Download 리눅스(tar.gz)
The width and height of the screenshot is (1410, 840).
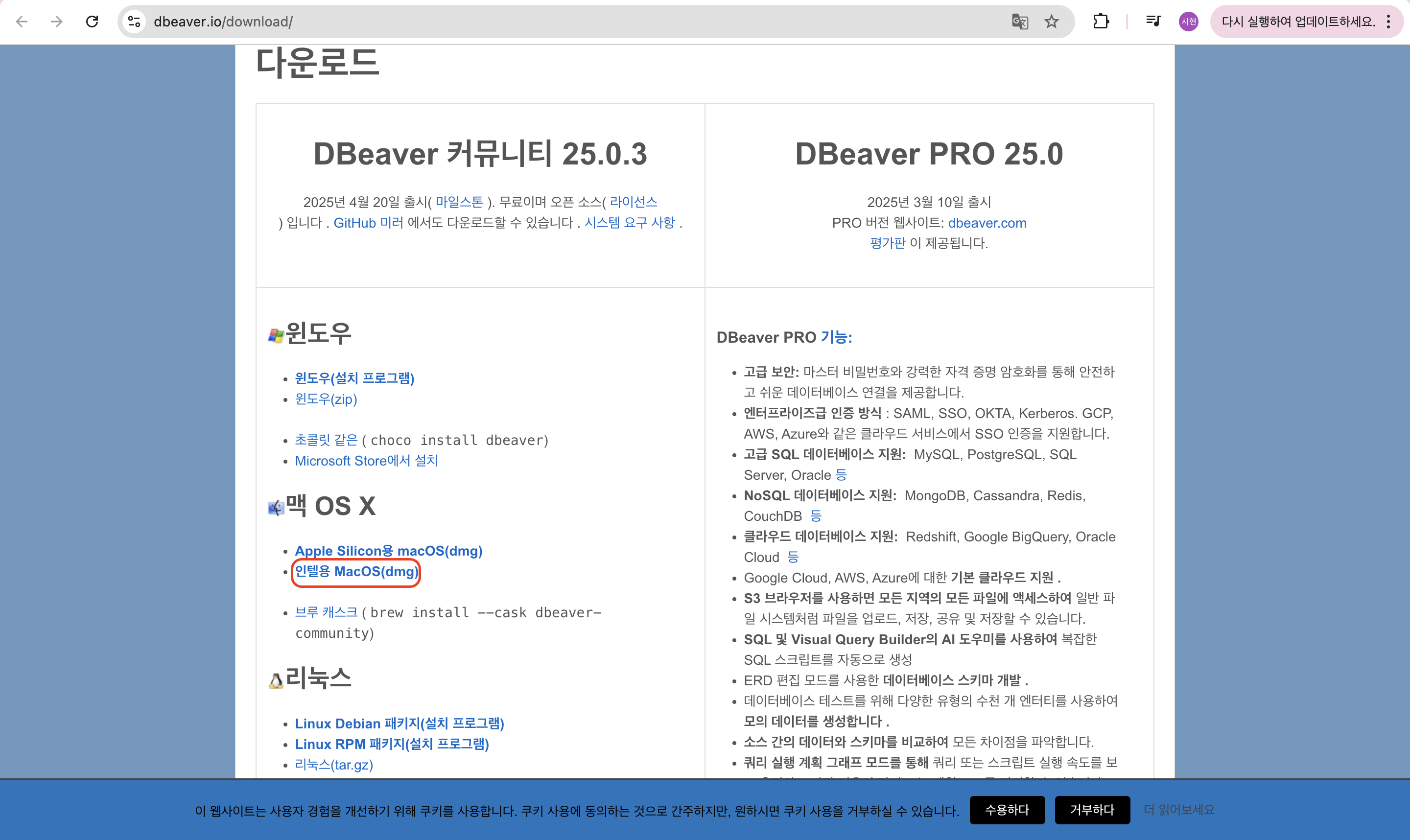pos(334,765)
